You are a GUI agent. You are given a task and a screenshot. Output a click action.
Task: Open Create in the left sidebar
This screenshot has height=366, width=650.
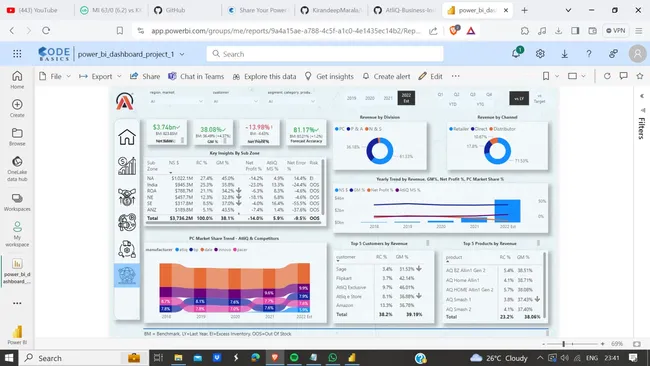tap(17, 108)
